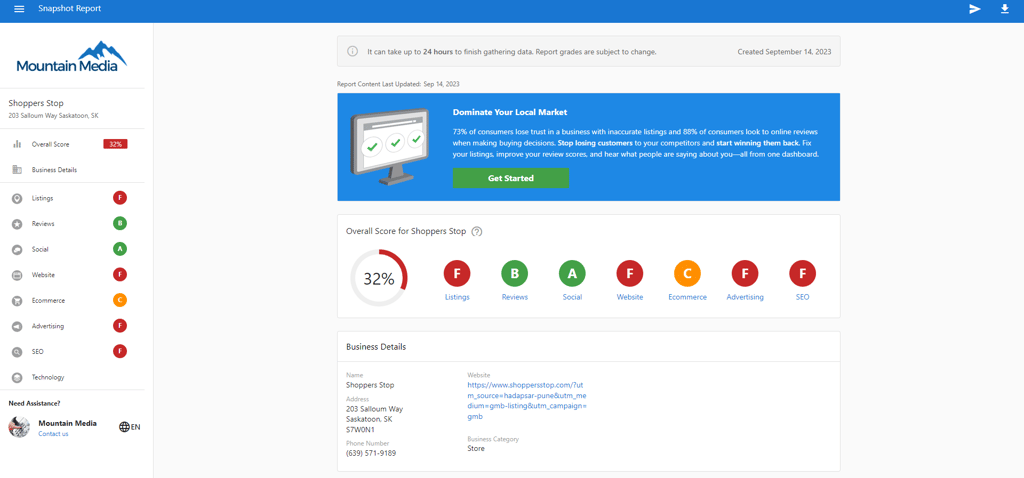Click the Store business category value
Screen dimensions: 1024x478
(x=476, y=449)
